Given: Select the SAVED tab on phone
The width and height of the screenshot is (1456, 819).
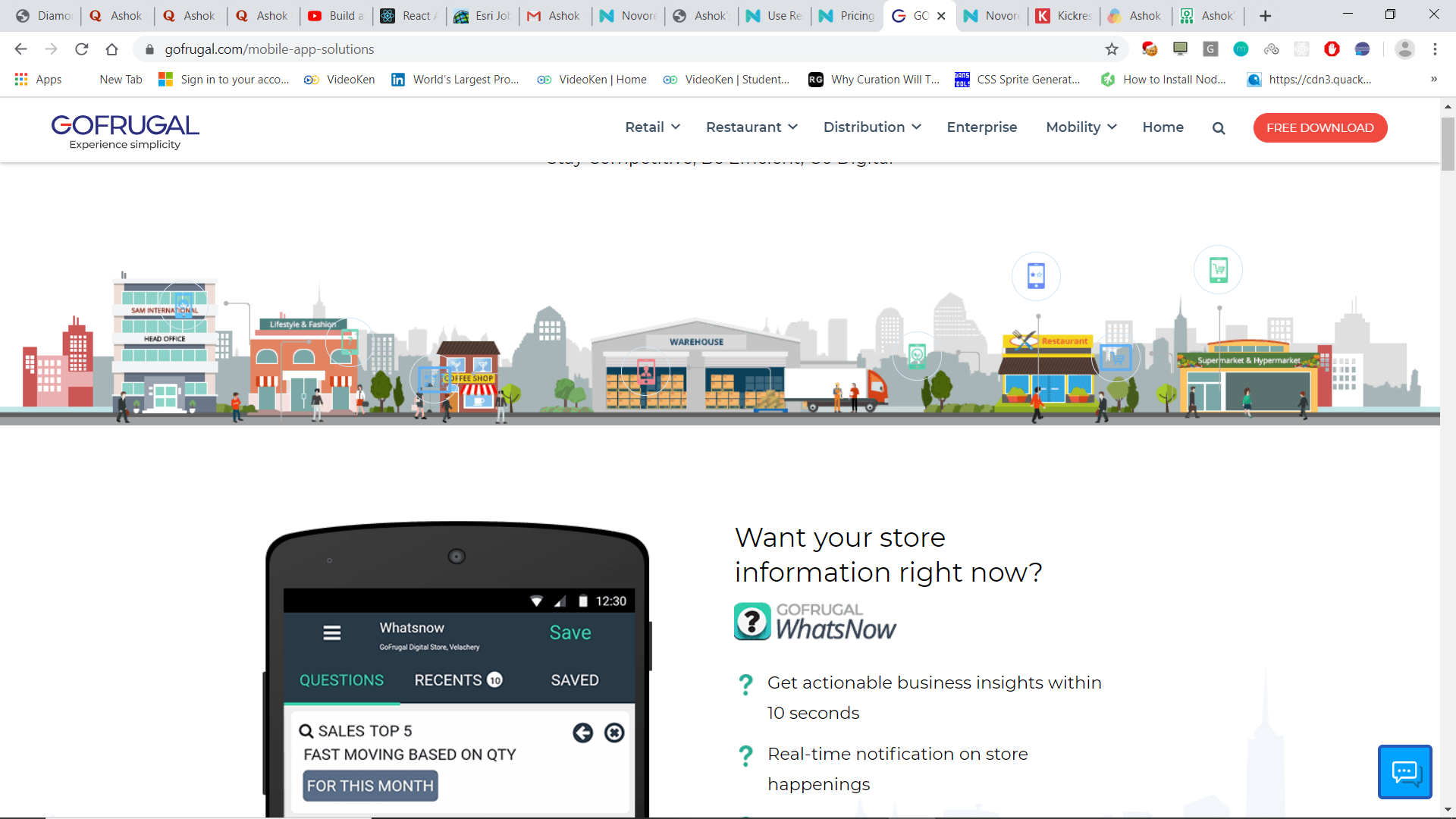Looking at the screenshot, I should pos(575,680).
